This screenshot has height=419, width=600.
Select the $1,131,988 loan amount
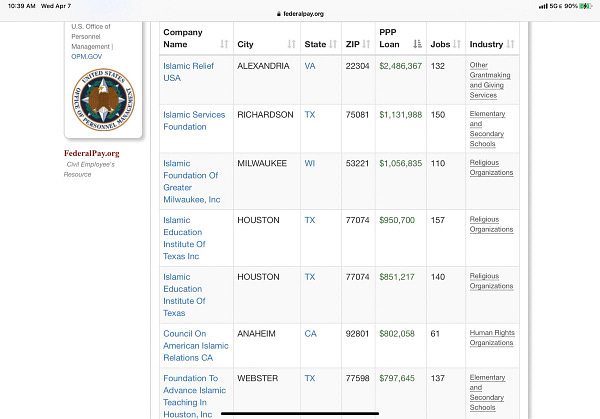401,114
